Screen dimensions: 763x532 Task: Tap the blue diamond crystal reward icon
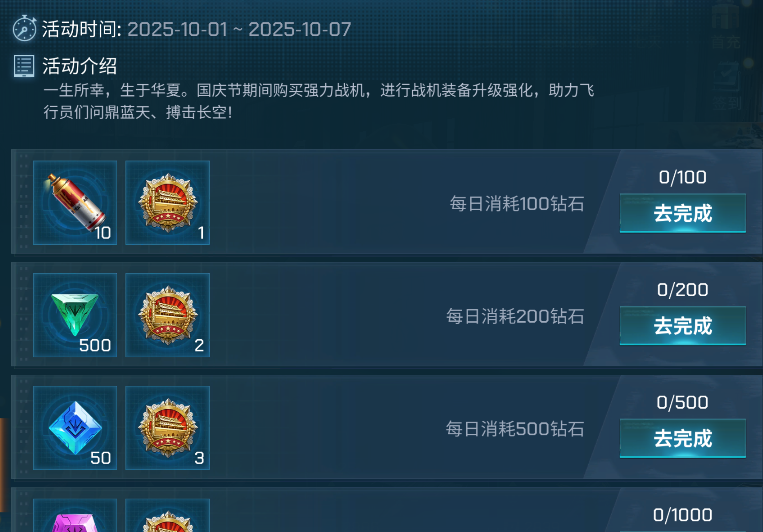75,428
